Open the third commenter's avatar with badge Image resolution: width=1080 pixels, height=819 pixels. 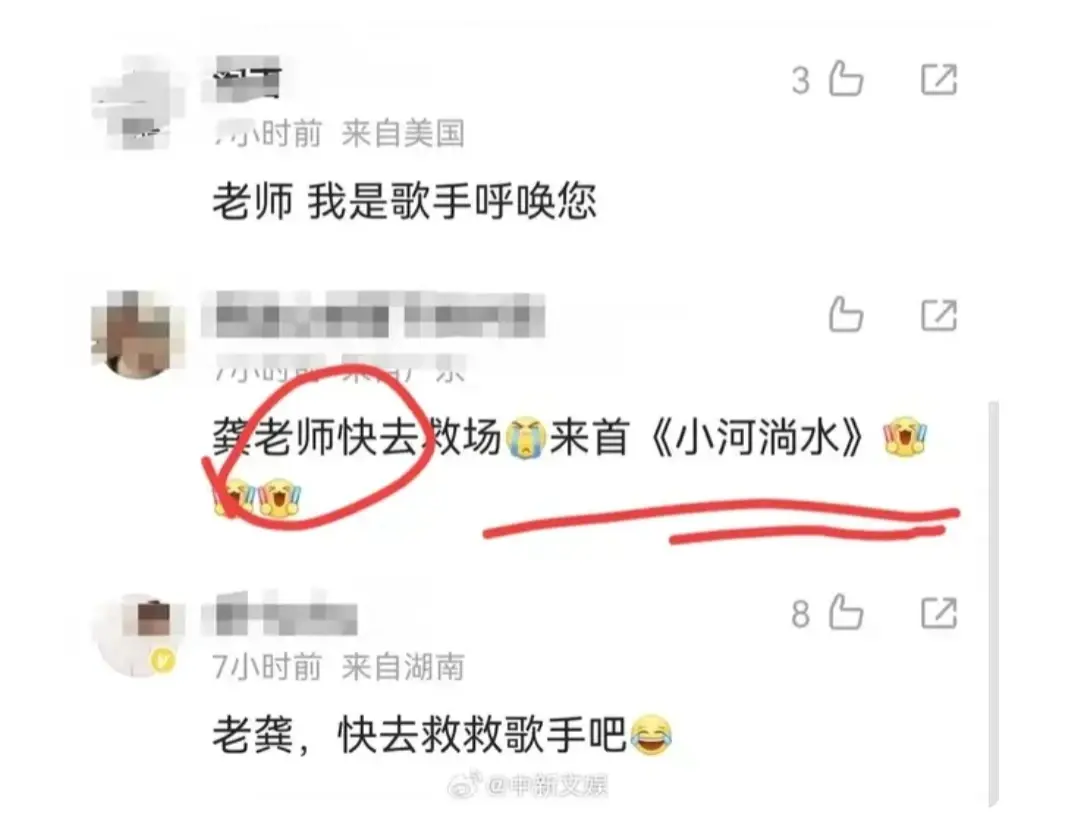click(136, 635)
